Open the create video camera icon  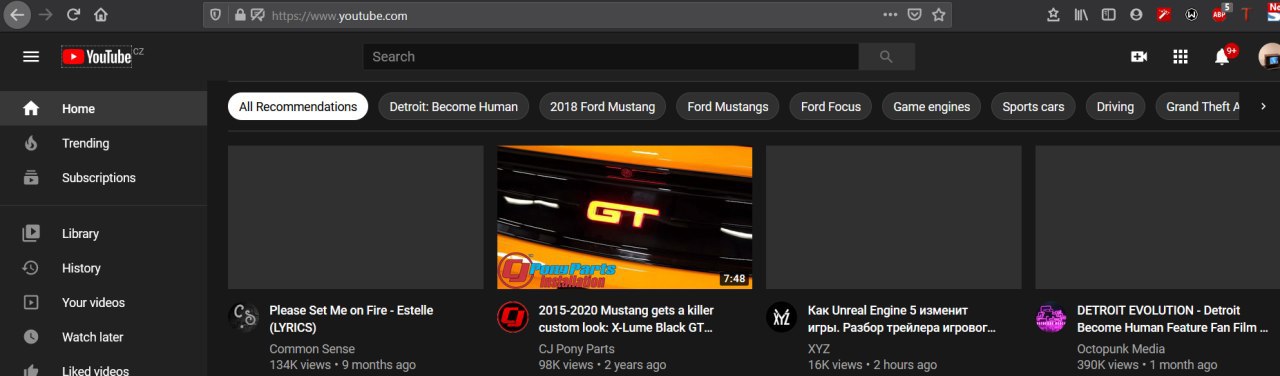(x=1138, y=57)
